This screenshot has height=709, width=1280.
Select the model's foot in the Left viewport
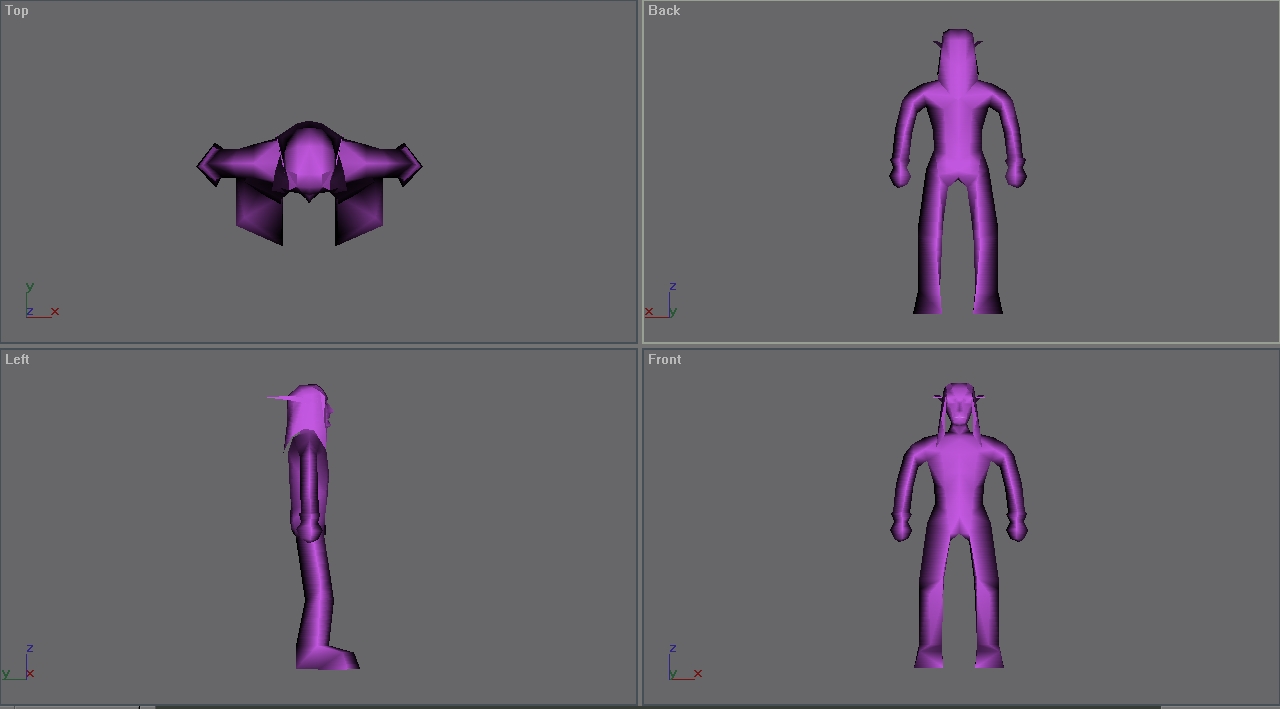pos(328,657)
